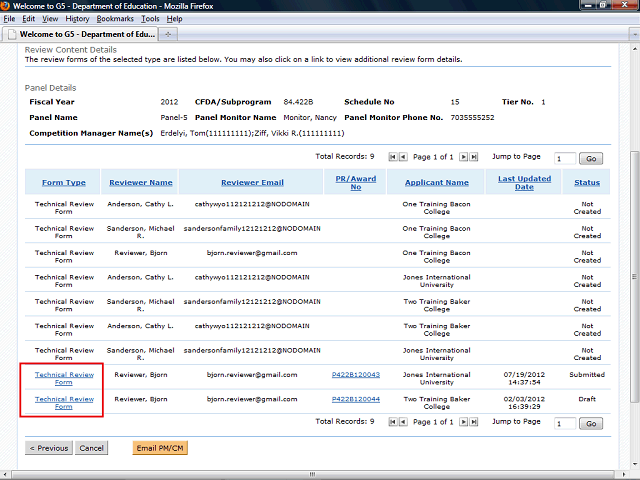The image size is (640, 480).
Task: Click bottom last page arrow icon
Action: coord(473,422)
